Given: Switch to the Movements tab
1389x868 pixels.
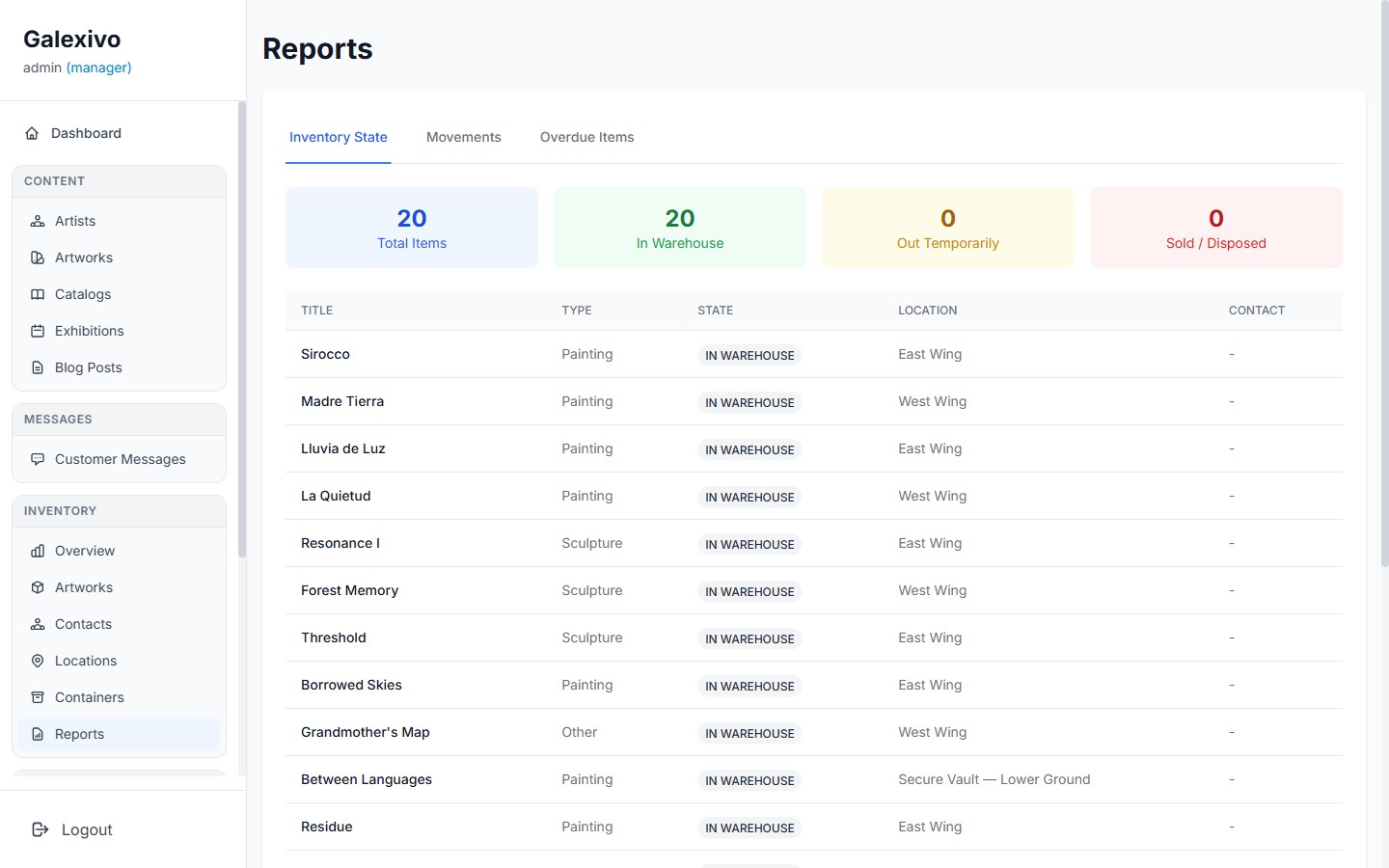Looking at the screenshot, I should [464, 137].
